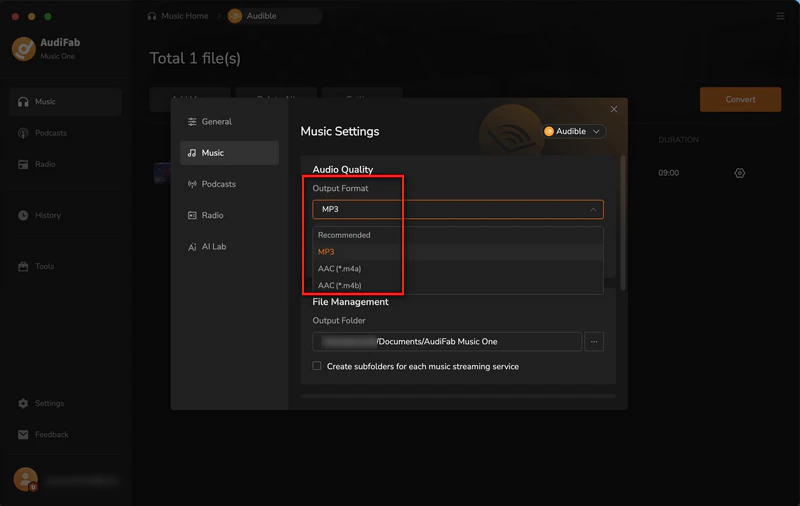The height and width of the screenshot is (506, 800).
Task: Open the AI Lab settings tab
Action: point(229,246)
